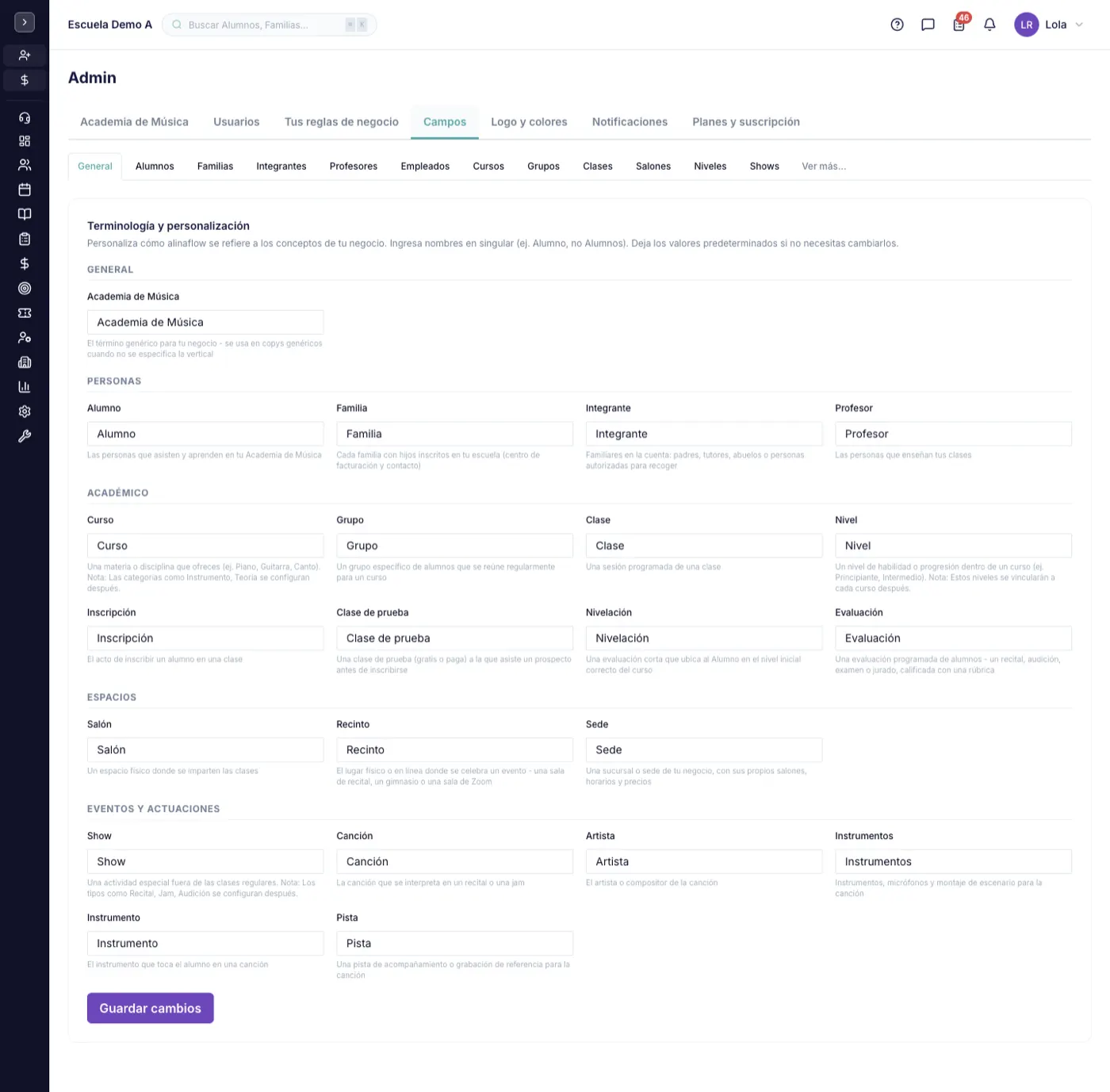Image resolution: width=1110 pixels, height=1092 pixels.
Task: Open Tus reglas de negocio tab
Action: click(x=342, y=122)
